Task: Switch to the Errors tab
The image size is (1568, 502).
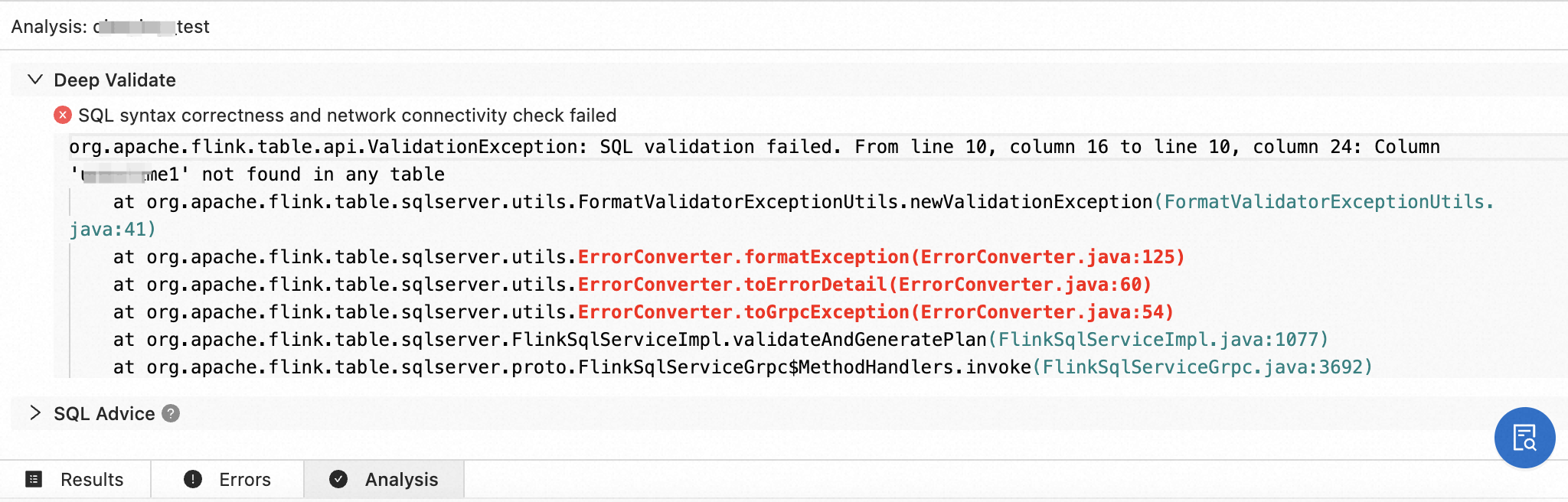Action: pos(245,480)
